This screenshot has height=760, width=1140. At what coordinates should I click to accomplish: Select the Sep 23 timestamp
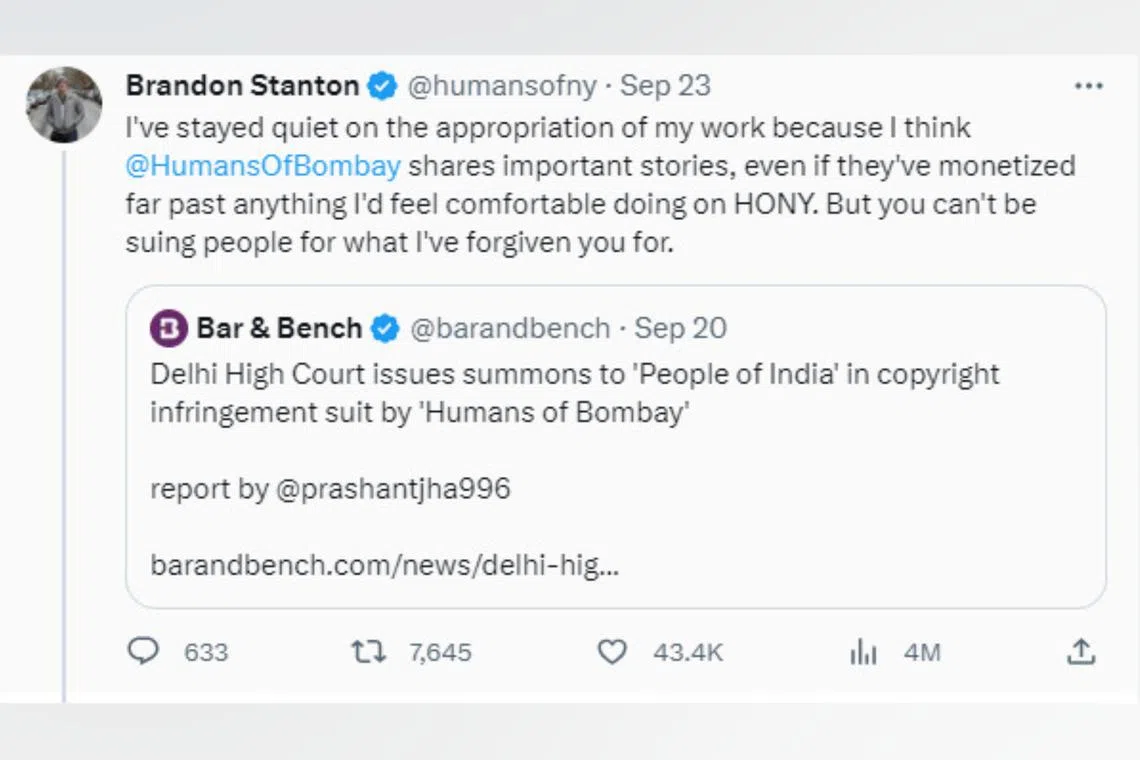click(664, 86)
